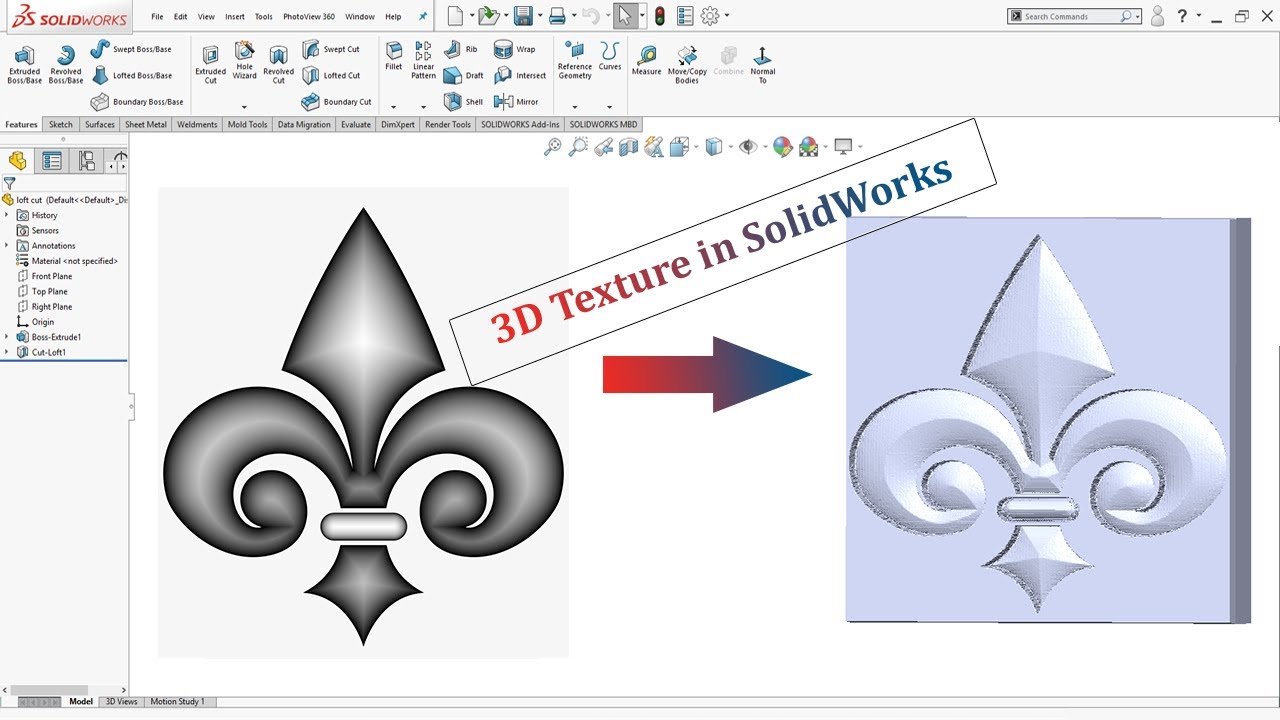This screenshot has width=1280, height=720.
Task: Pin the menu bar with pushpin
Action: (x=423, y=16)
